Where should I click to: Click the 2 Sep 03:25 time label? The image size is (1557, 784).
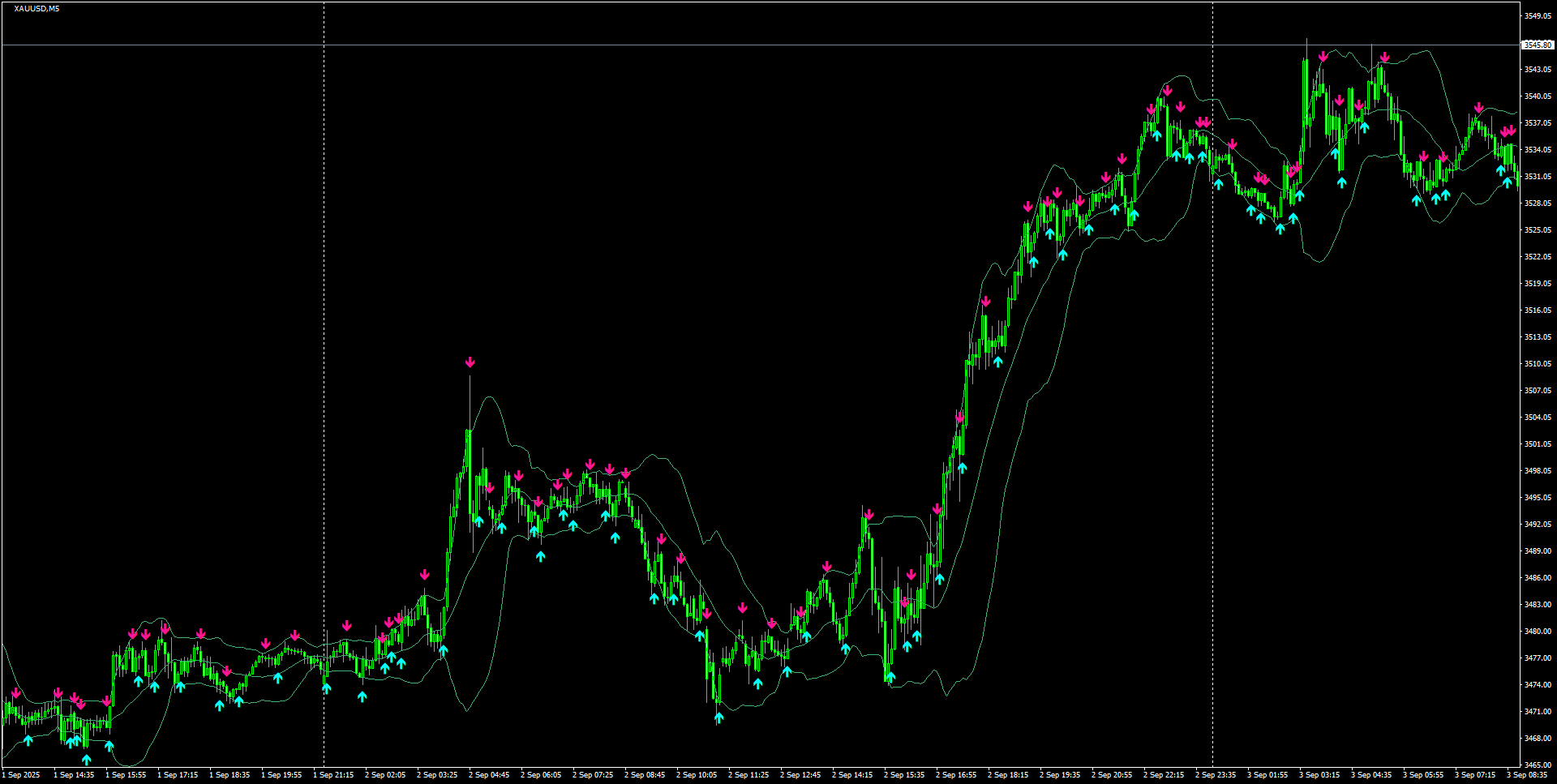click(x=437, y=775)
